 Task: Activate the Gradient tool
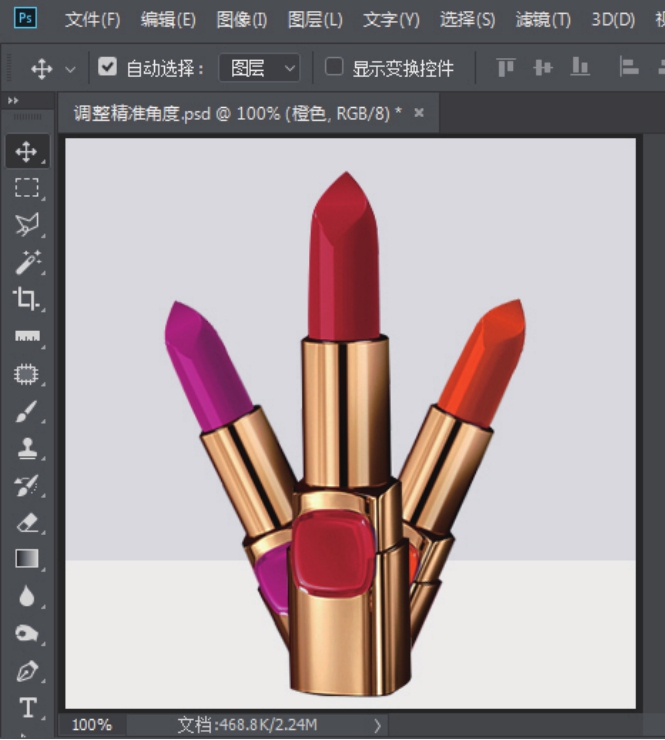26,559
